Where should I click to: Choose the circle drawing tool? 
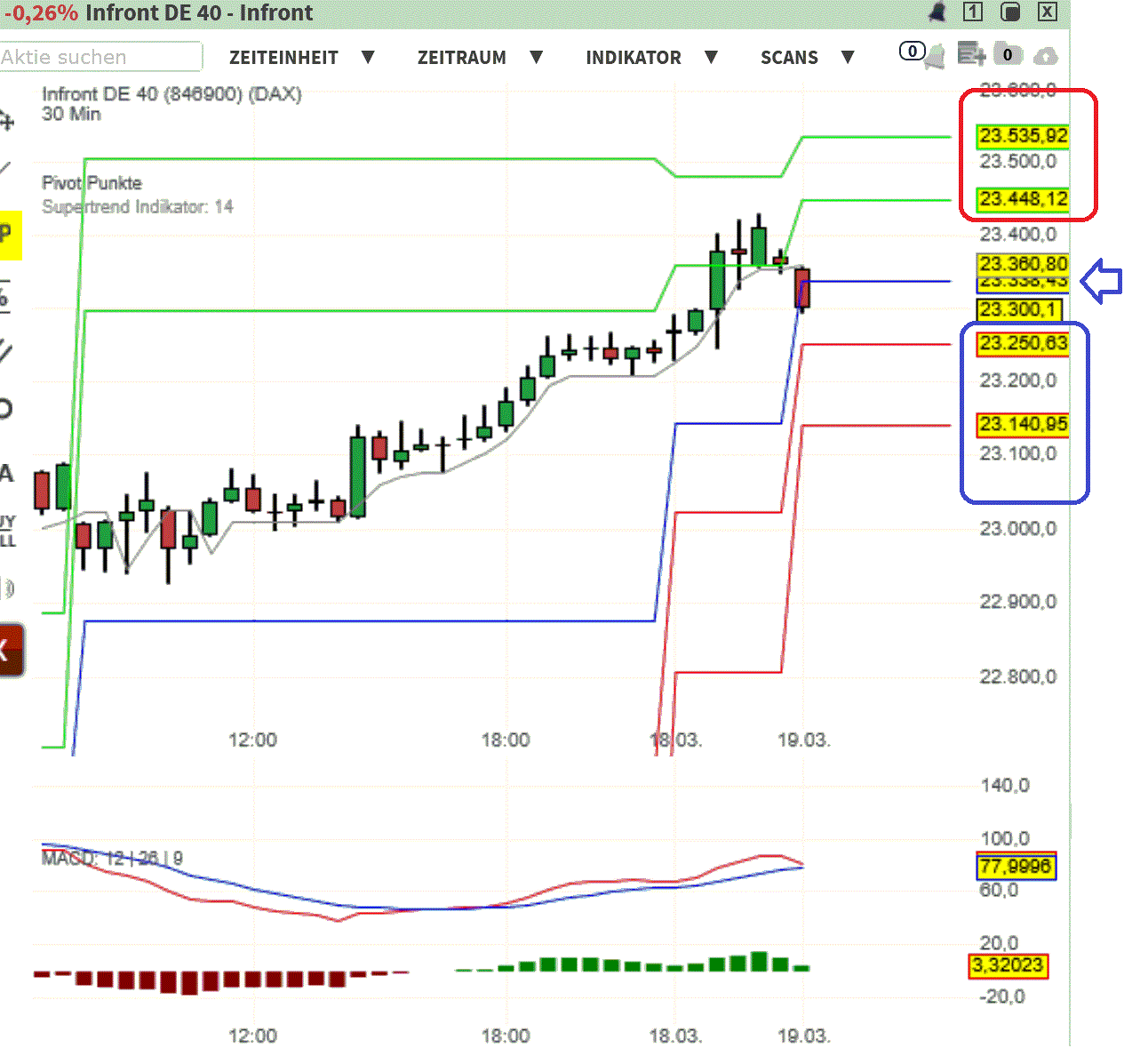point(7,409)
